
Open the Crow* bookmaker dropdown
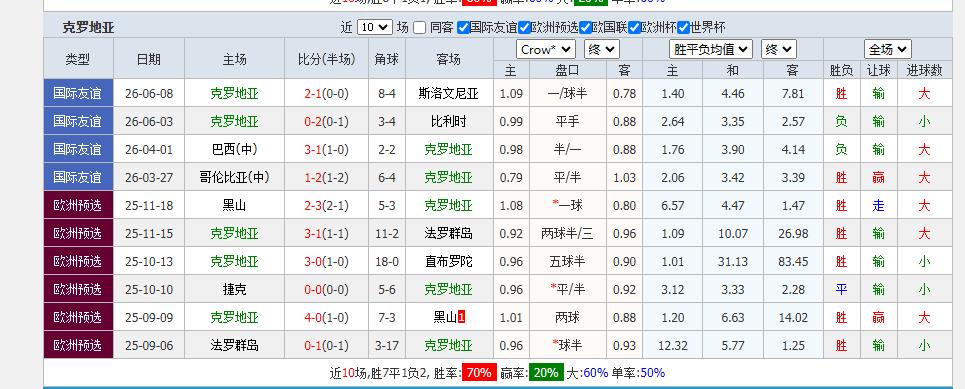pyautogui.click(x=546, y=49)
